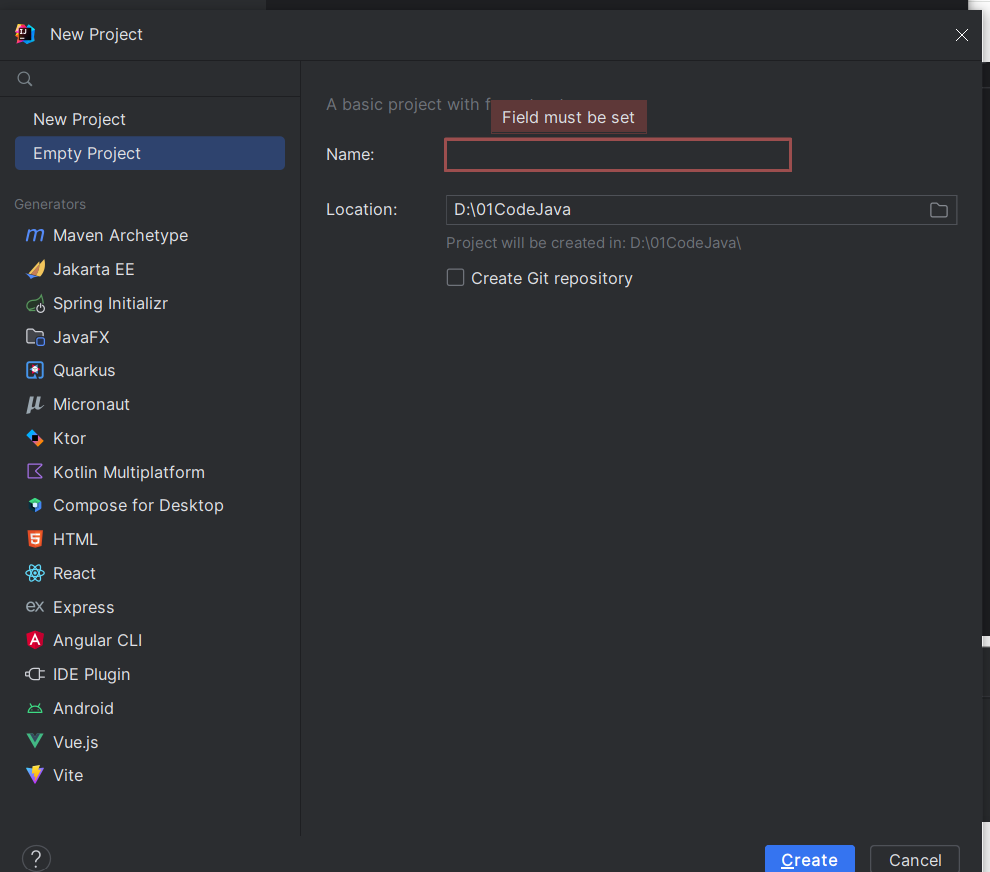Click the Vue.js icon
Screen dimensions: 990x872
click(35, 741)
